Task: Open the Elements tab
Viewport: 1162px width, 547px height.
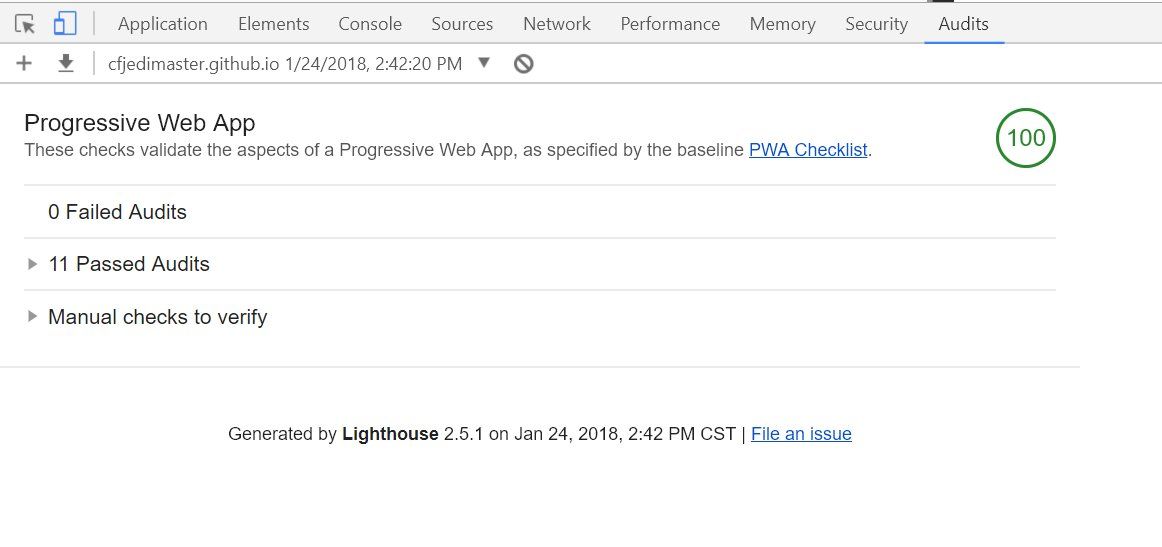Action: (273, 24)
